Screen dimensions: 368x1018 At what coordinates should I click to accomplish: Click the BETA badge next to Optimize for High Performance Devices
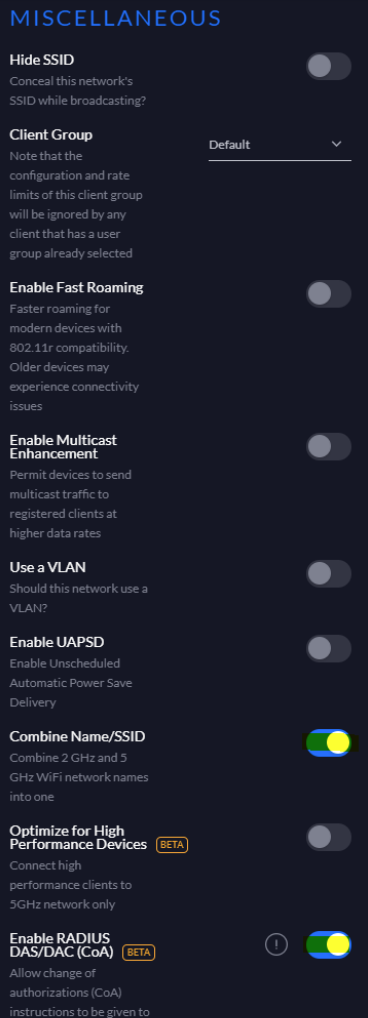(172, 845)
